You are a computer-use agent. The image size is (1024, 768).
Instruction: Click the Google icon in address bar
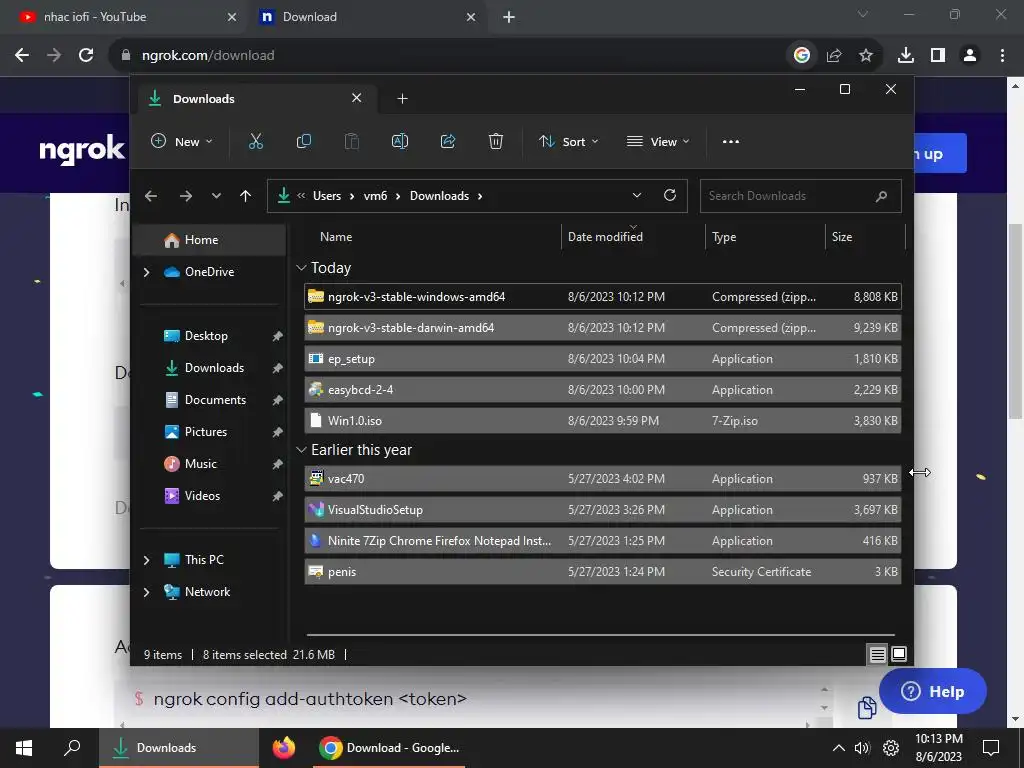(802, 56)
